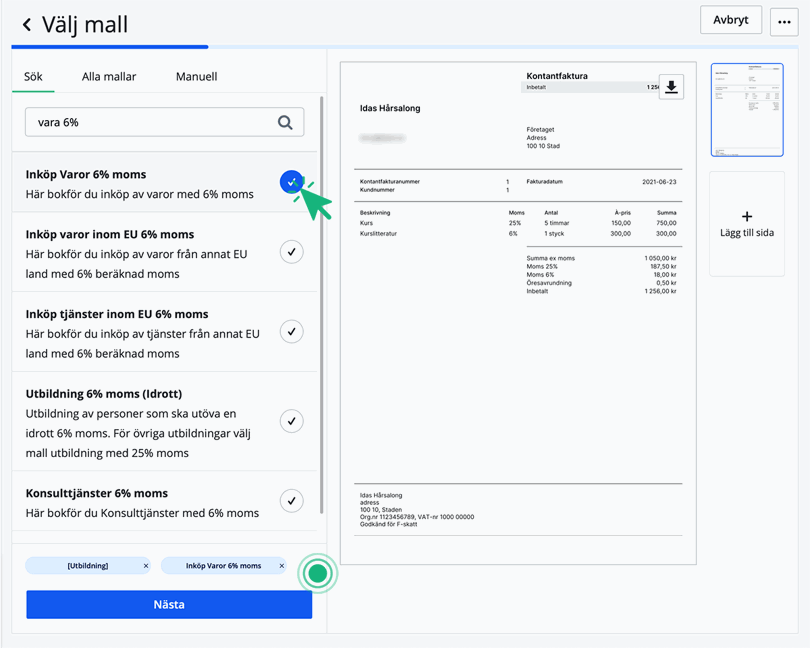Tick the Konsulttjänster 6% moms template
Viewport: 810px width, 648px height.
pos(291,500)
